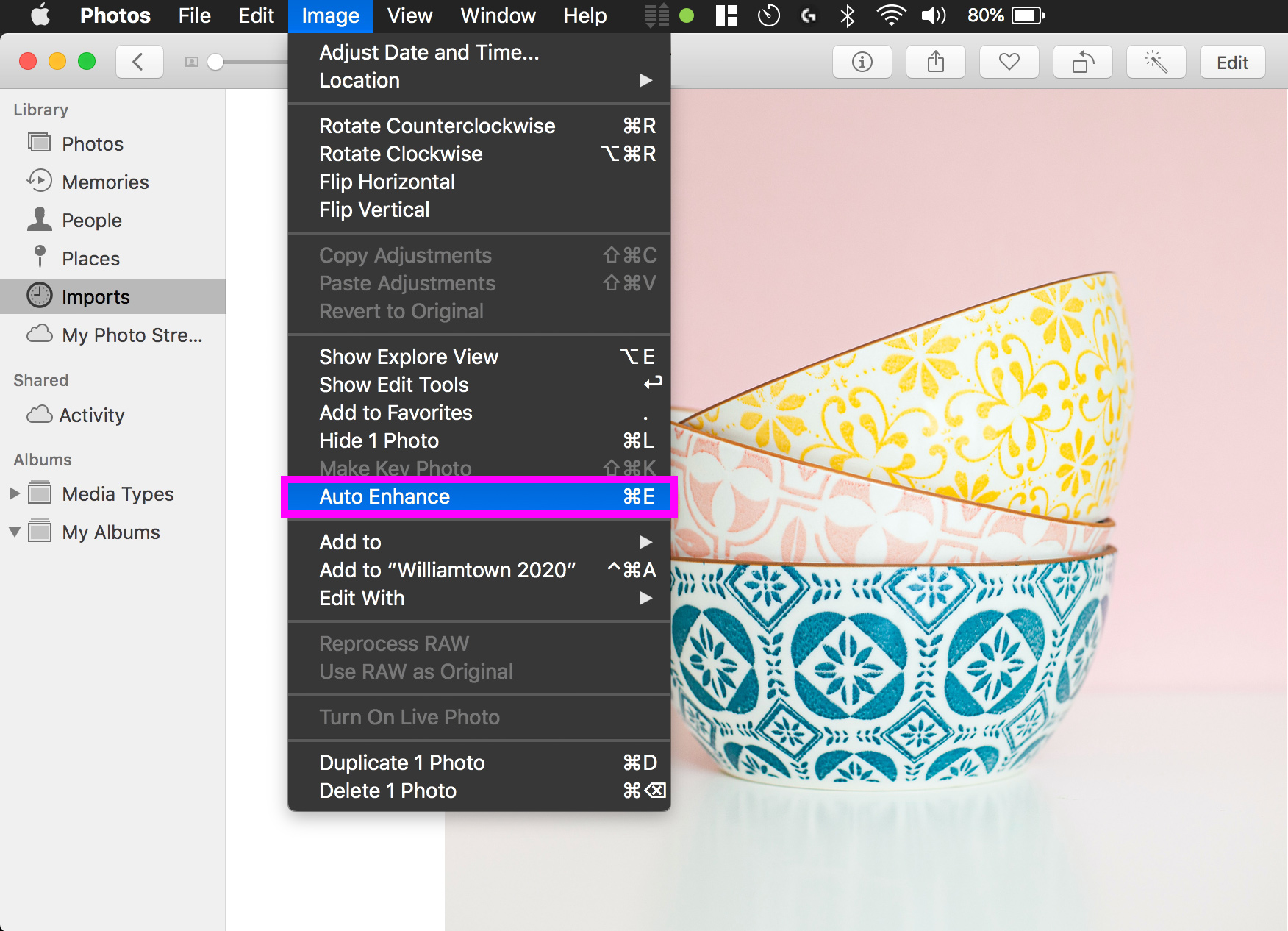Click the Help menu

click(x=584, y=15)
